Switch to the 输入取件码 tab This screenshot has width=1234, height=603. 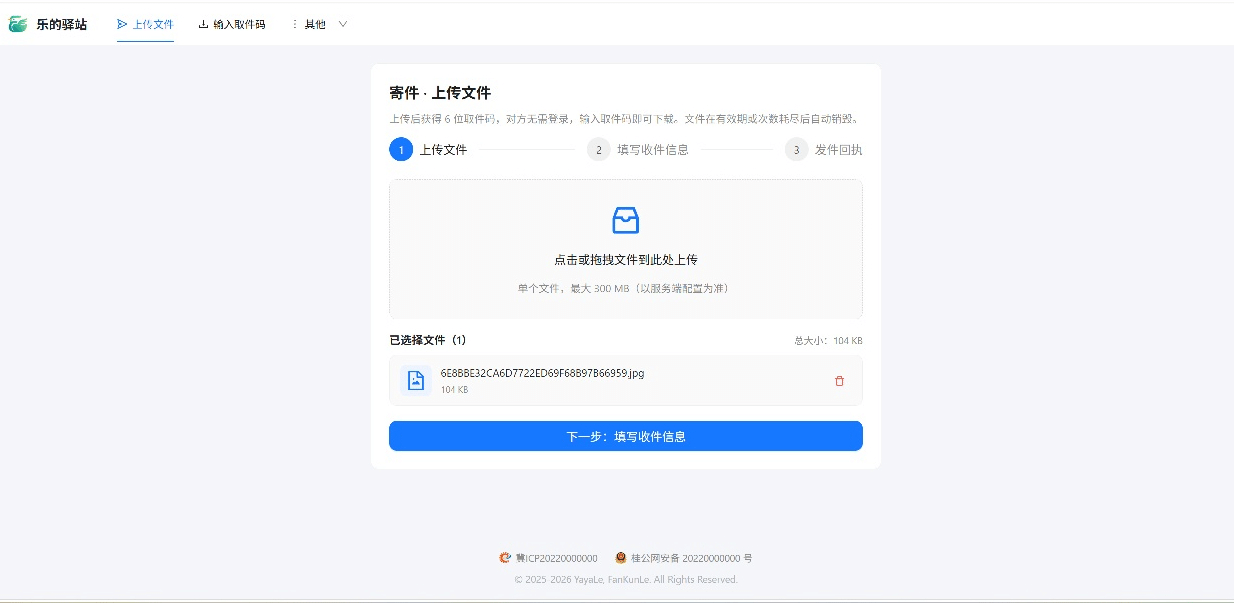click(232, 24)
